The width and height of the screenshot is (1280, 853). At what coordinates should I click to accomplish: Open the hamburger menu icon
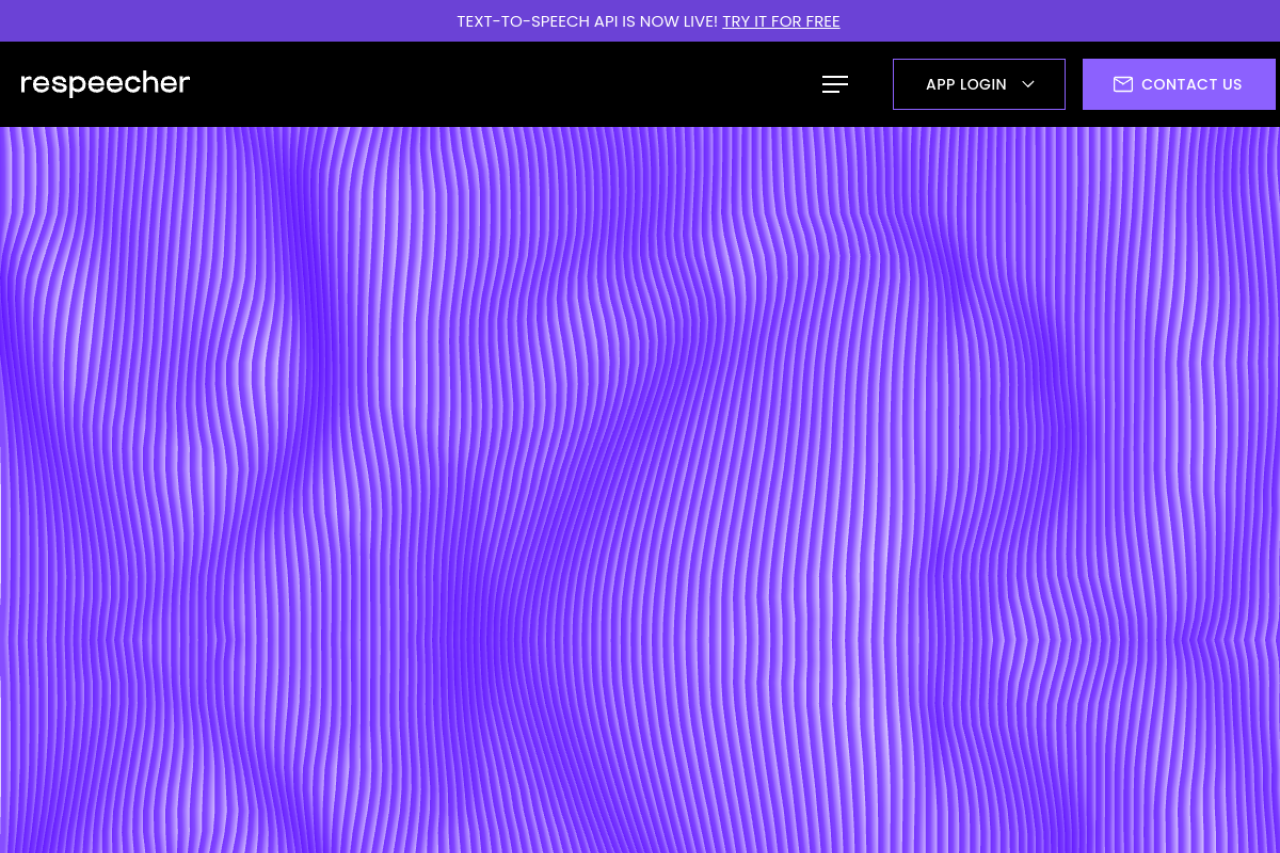click(x=835, y=84)
